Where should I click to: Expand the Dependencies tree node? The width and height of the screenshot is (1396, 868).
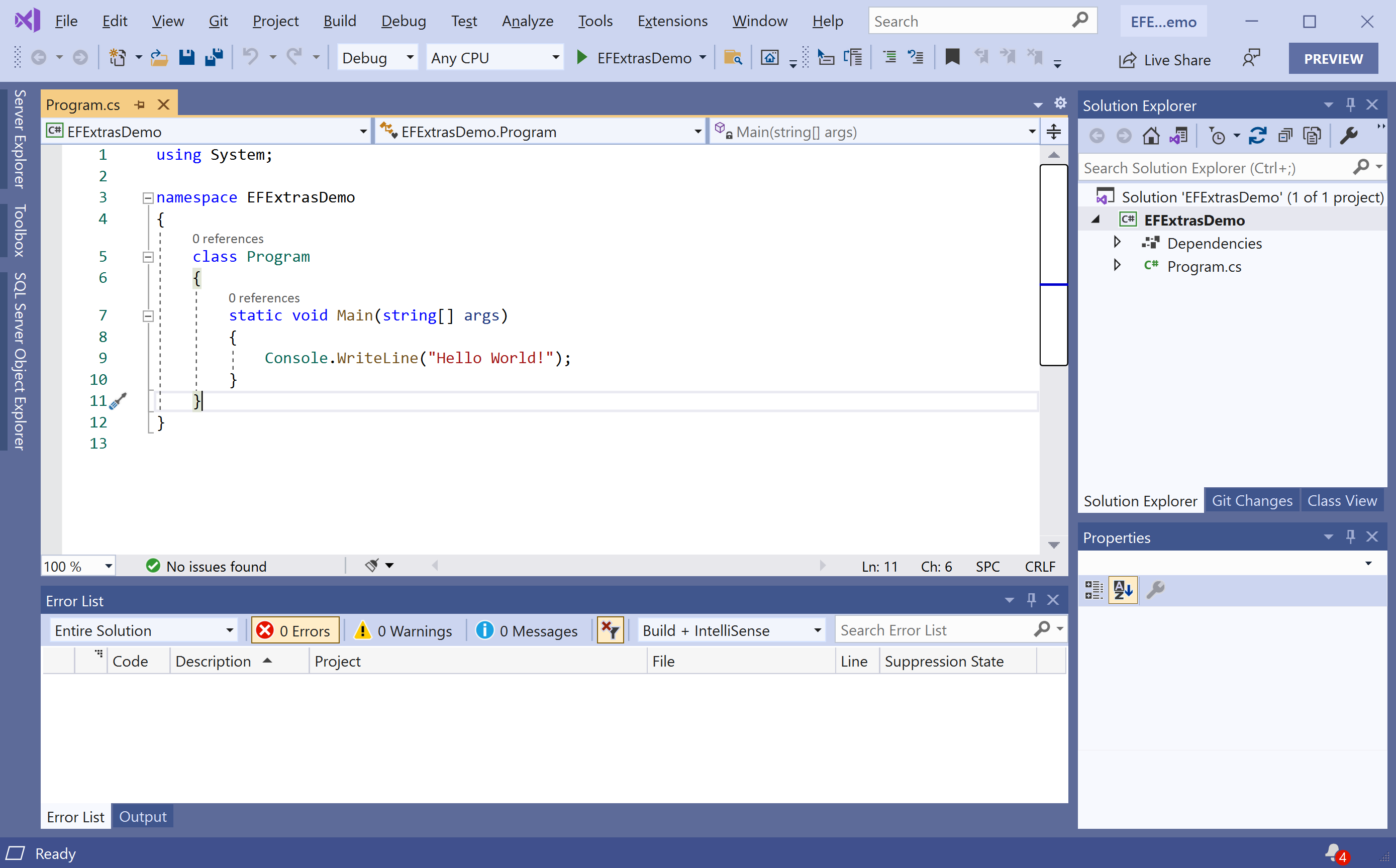pyautogui.click(x=1117, y=242)
